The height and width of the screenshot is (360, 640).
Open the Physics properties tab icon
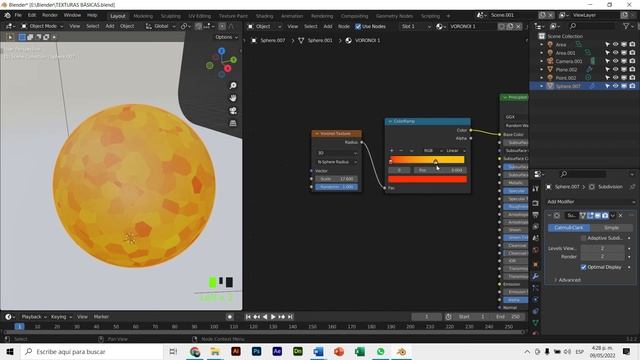[536, 300]
